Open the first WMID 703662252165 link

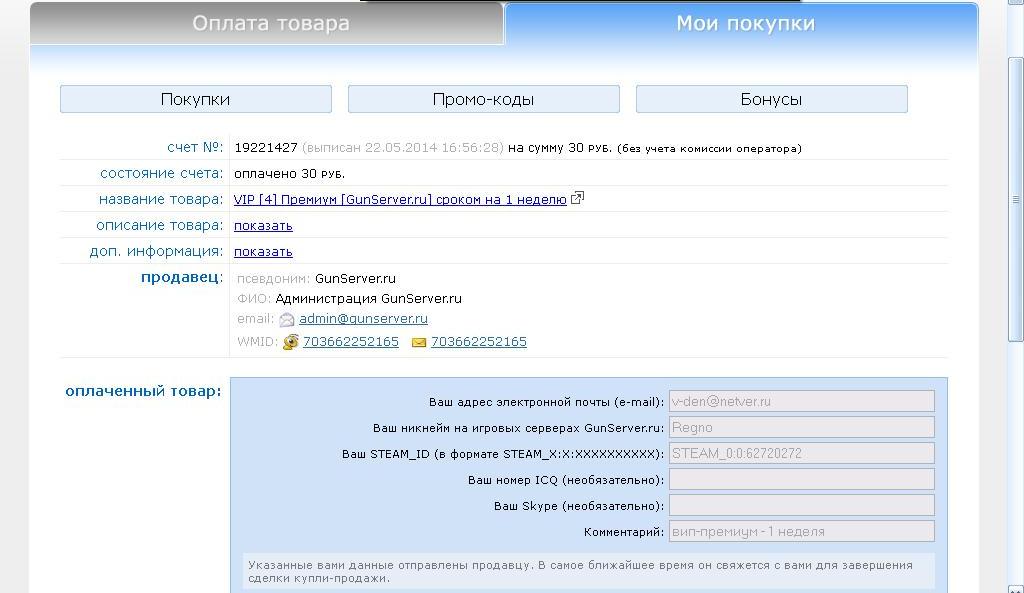(351, 342)
